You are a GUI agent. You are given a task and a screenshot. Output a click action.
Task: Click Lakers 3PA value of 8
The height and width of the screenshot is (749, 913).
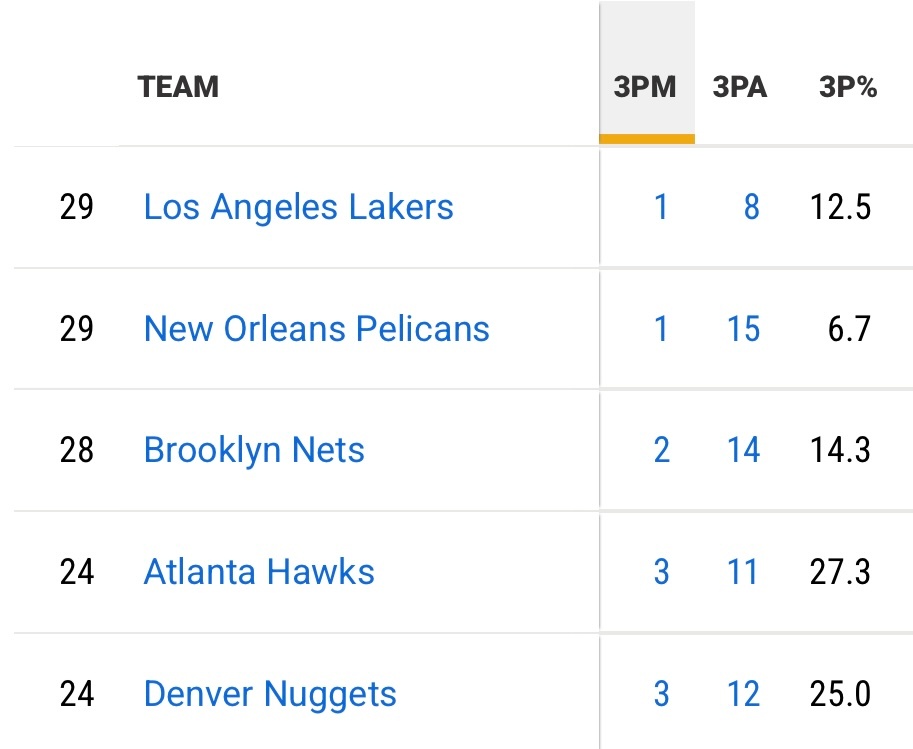click(751, 207)
